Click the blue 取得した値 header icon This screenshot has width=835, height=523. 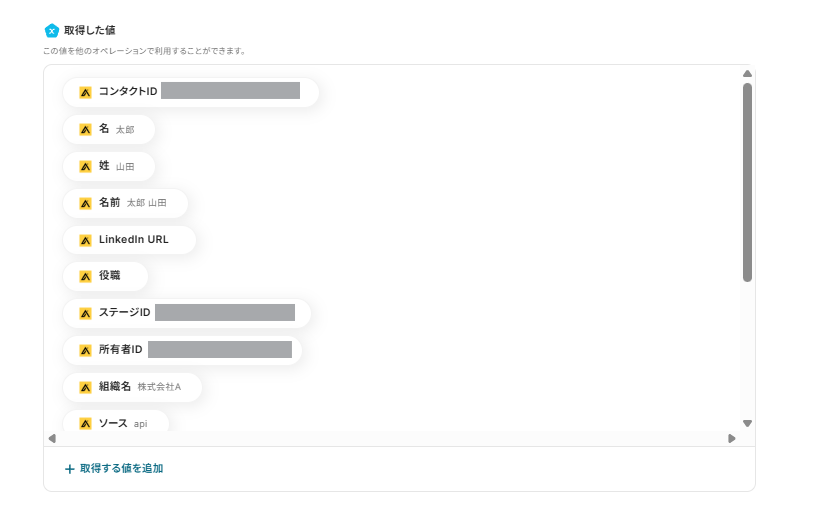pos(52,30)
